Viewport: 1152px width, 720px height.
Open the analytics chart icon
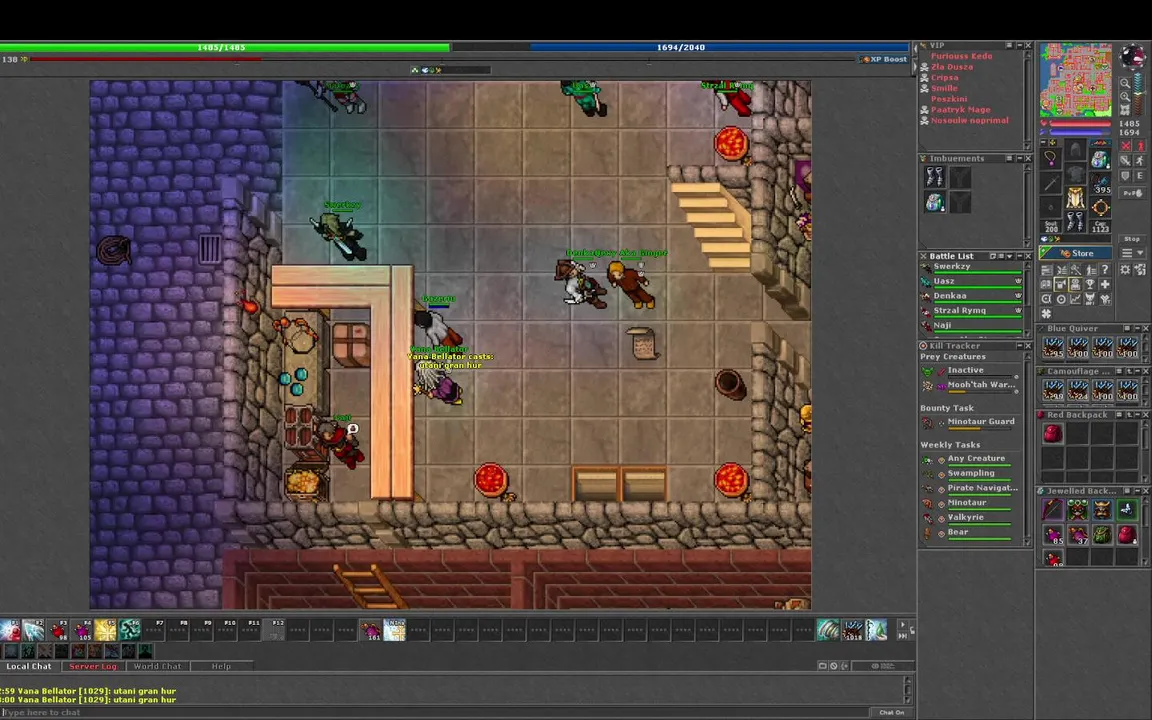1076,298
